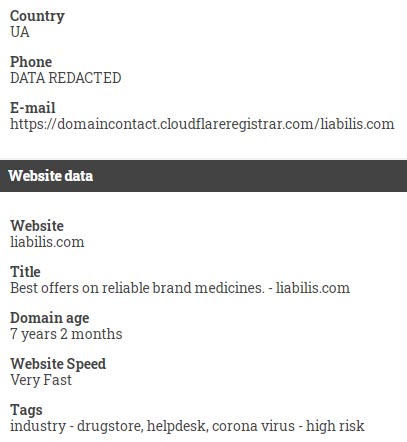The image size is (407, 442).
Task: Click the Title field label
Action: pos(25,272)
